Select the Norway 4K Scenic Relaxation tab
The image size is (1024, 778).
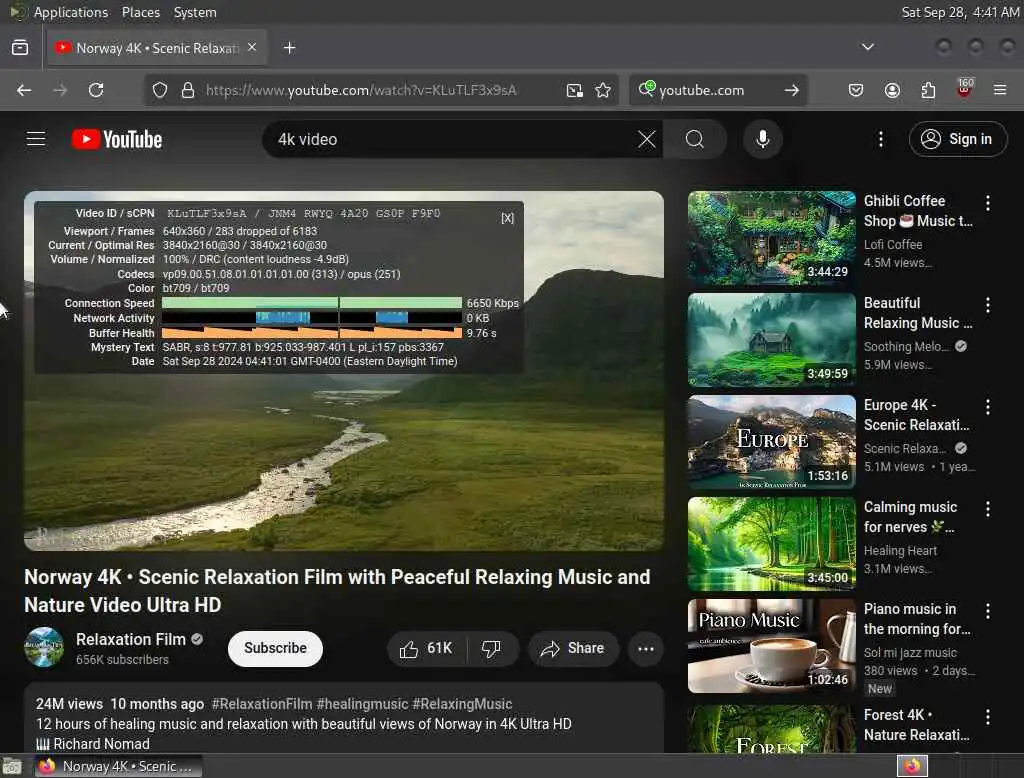point(157,48)
